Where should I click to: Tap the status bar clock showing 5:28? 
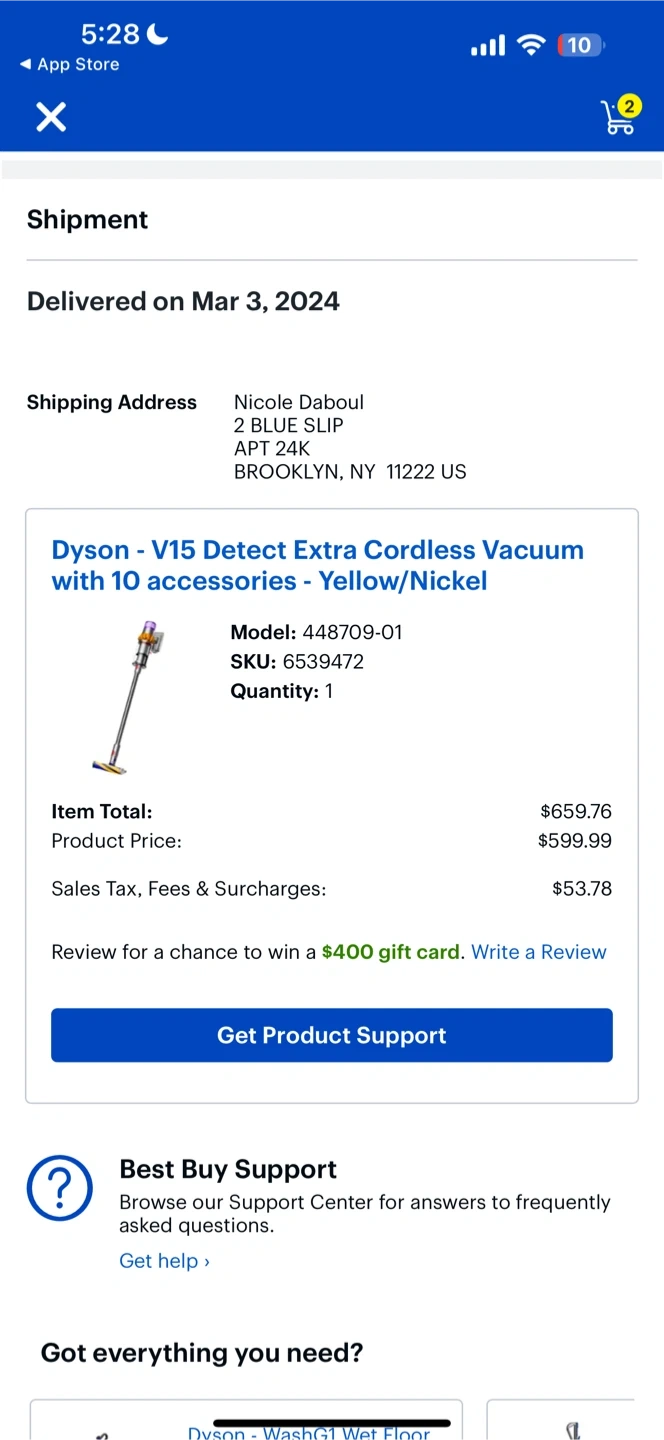110,35
